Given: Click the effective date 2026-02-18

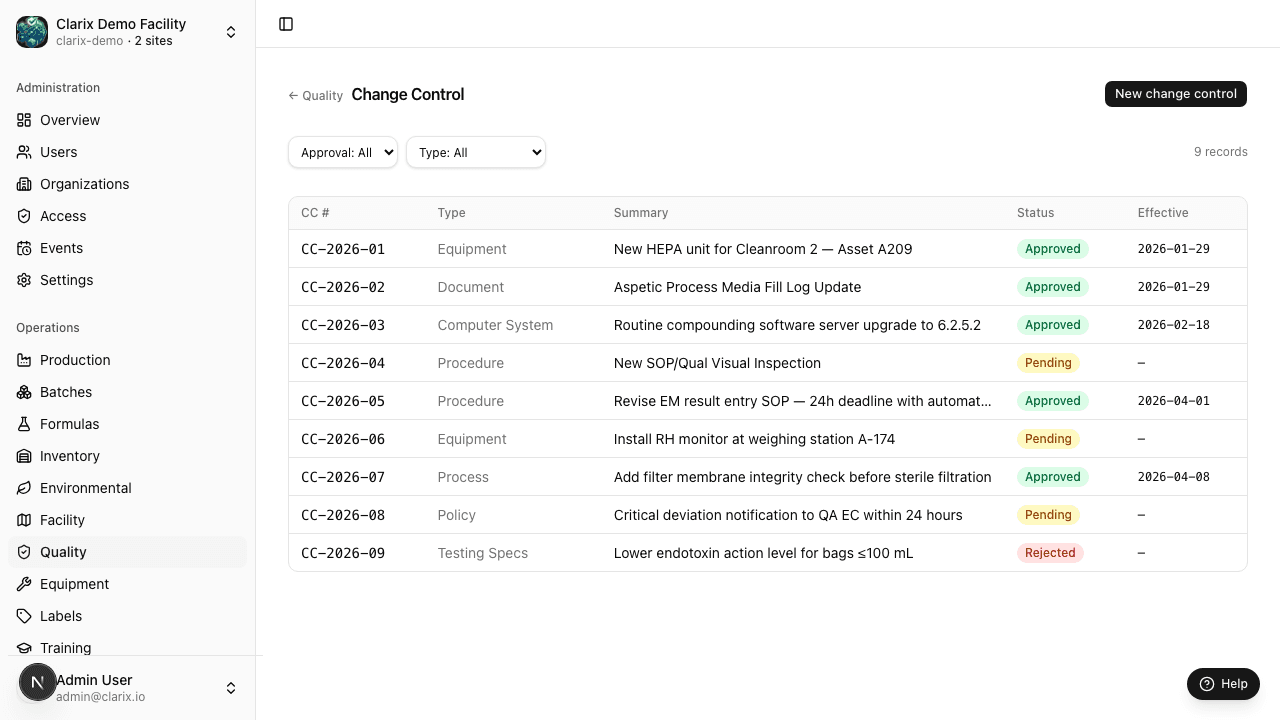Looking at the screenshot, I should pyautogui.click(x=1174, y=325).
